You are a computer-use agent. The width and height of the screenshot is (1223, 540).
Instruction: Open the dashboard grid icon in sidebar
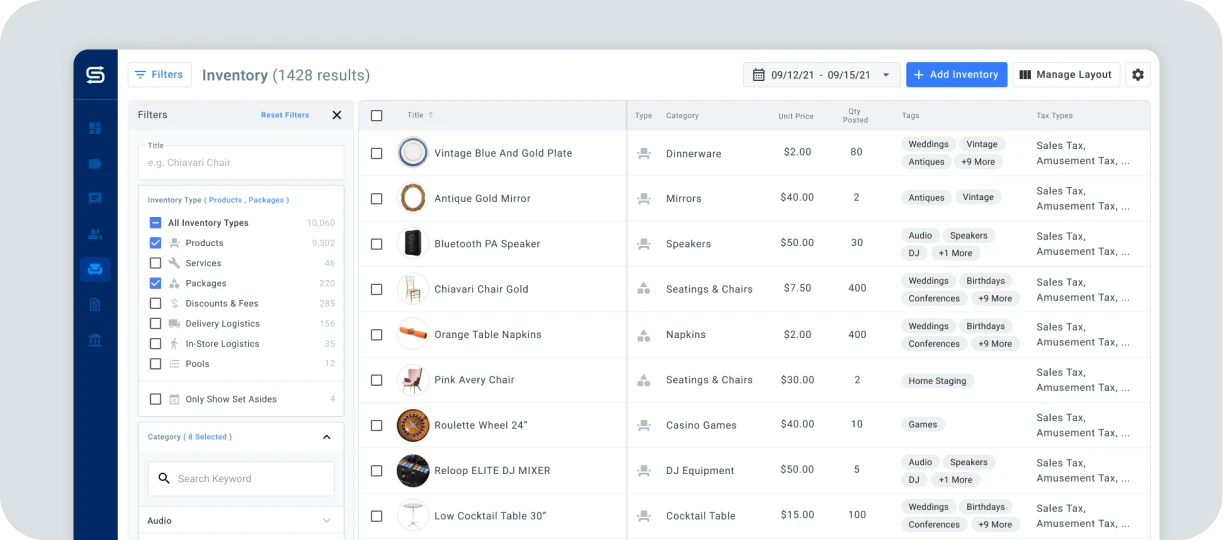(x=95, y=128)
